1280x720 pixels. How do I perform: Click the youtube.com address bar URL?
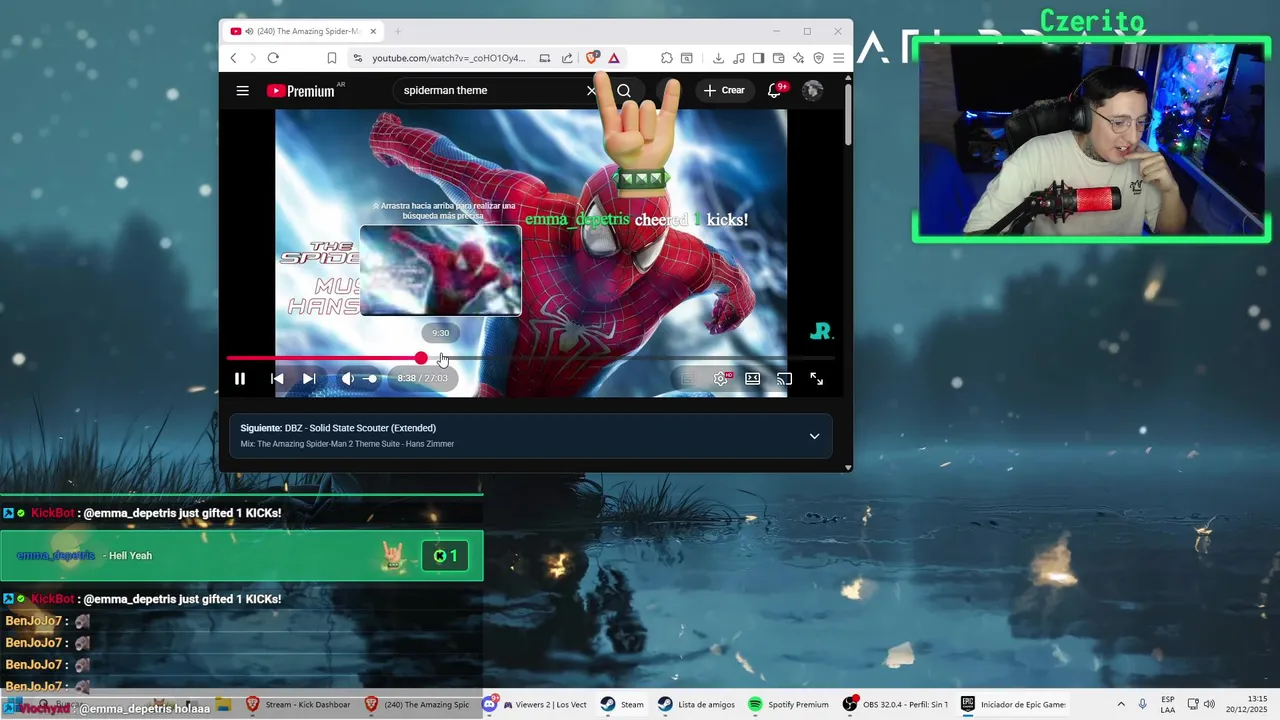pyautogui.click(x=448, y=58)
